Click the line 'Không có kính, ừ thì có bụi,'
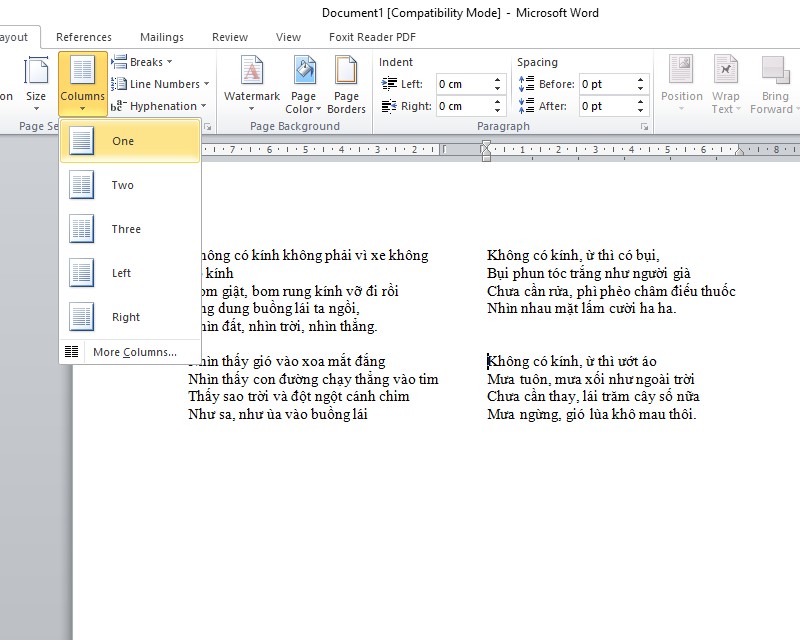The image size is (800, 640). (x=573, y=255)
